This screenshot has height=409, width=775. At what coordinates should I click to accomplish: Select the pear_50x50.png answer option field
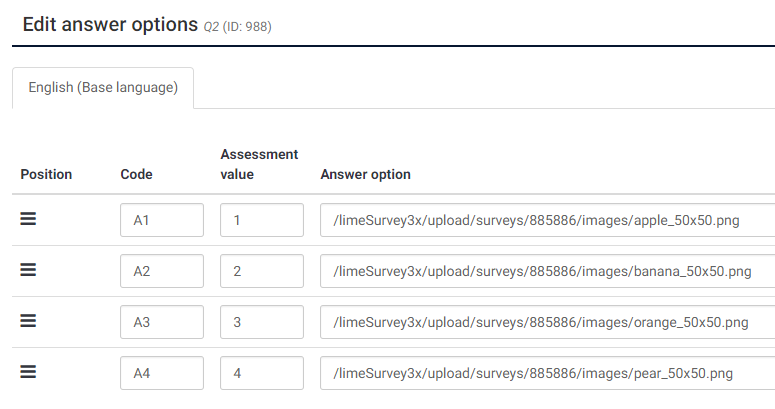click(547, 373)
